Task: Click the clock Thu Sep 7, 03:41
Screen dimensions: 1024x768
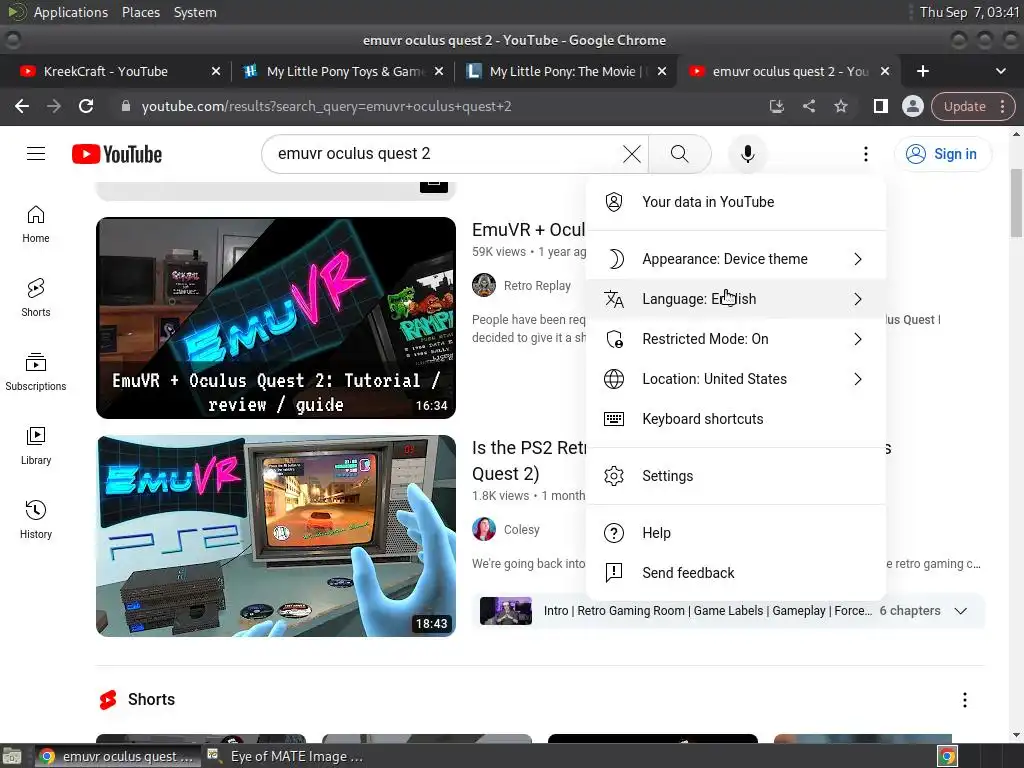Action: pyautogui.click(x=969, y=12)
